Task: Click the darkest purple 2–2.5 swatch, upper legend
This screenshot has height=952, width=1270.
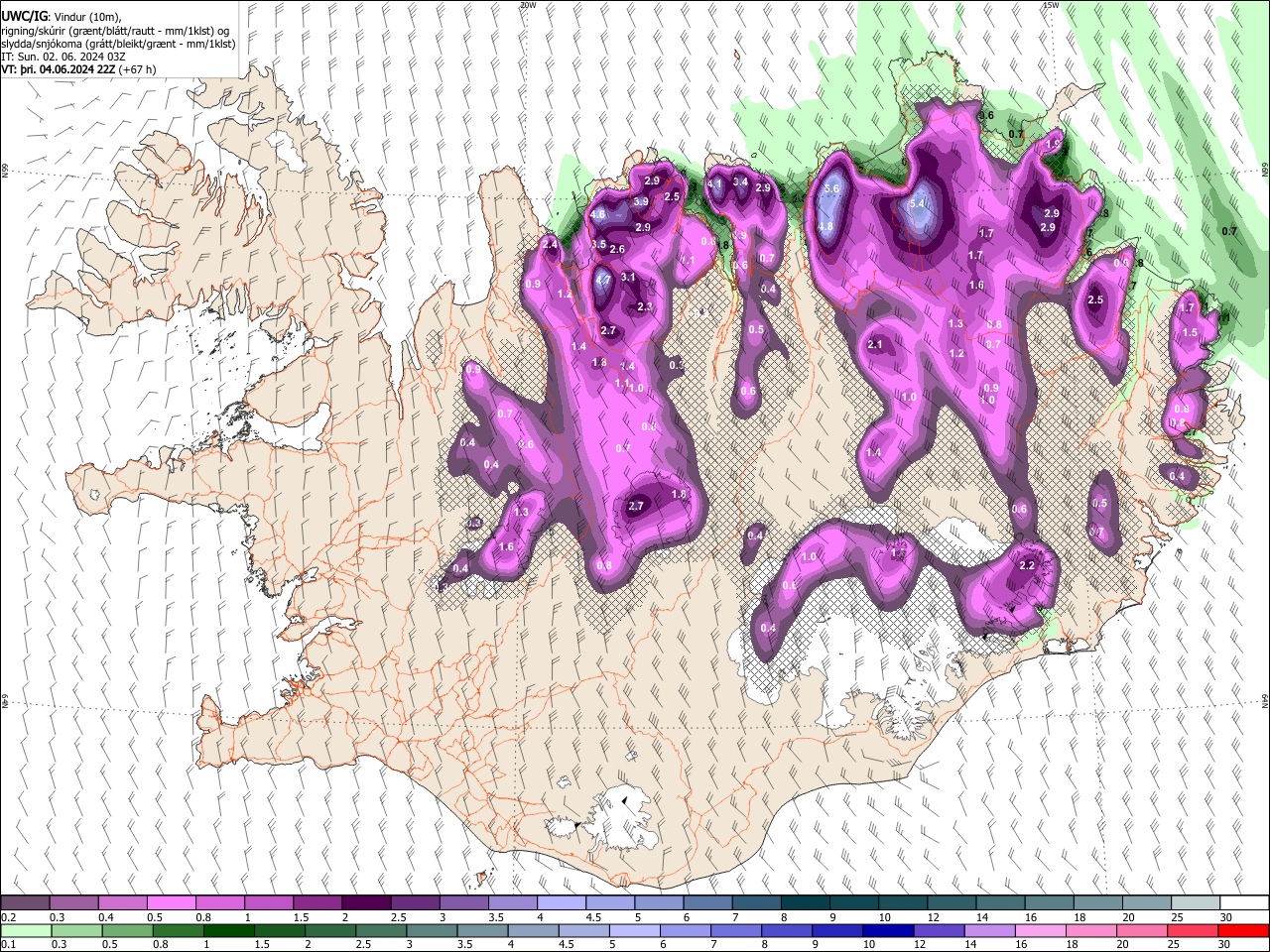Action: pyautogui.click(x=366, y=903)
